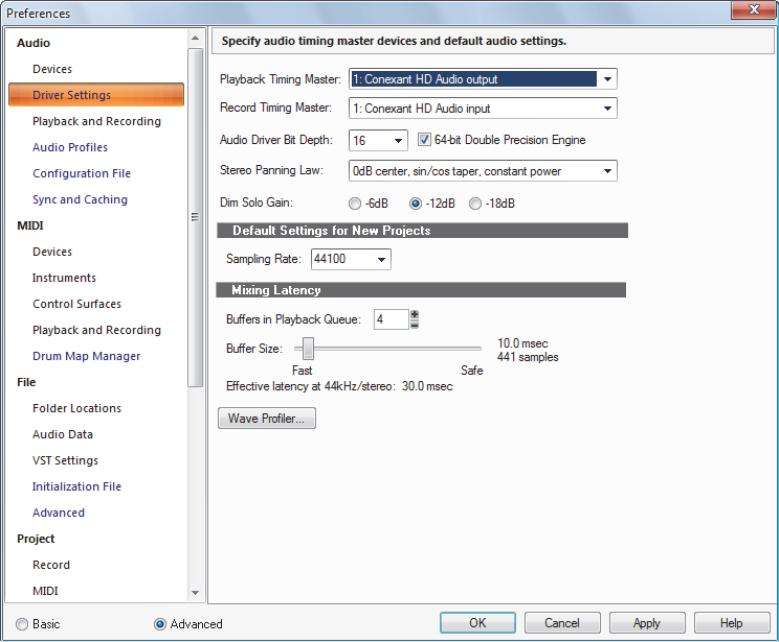Toggle 64-bit Double Precision Engine checkbox

(x=424, y=140)
